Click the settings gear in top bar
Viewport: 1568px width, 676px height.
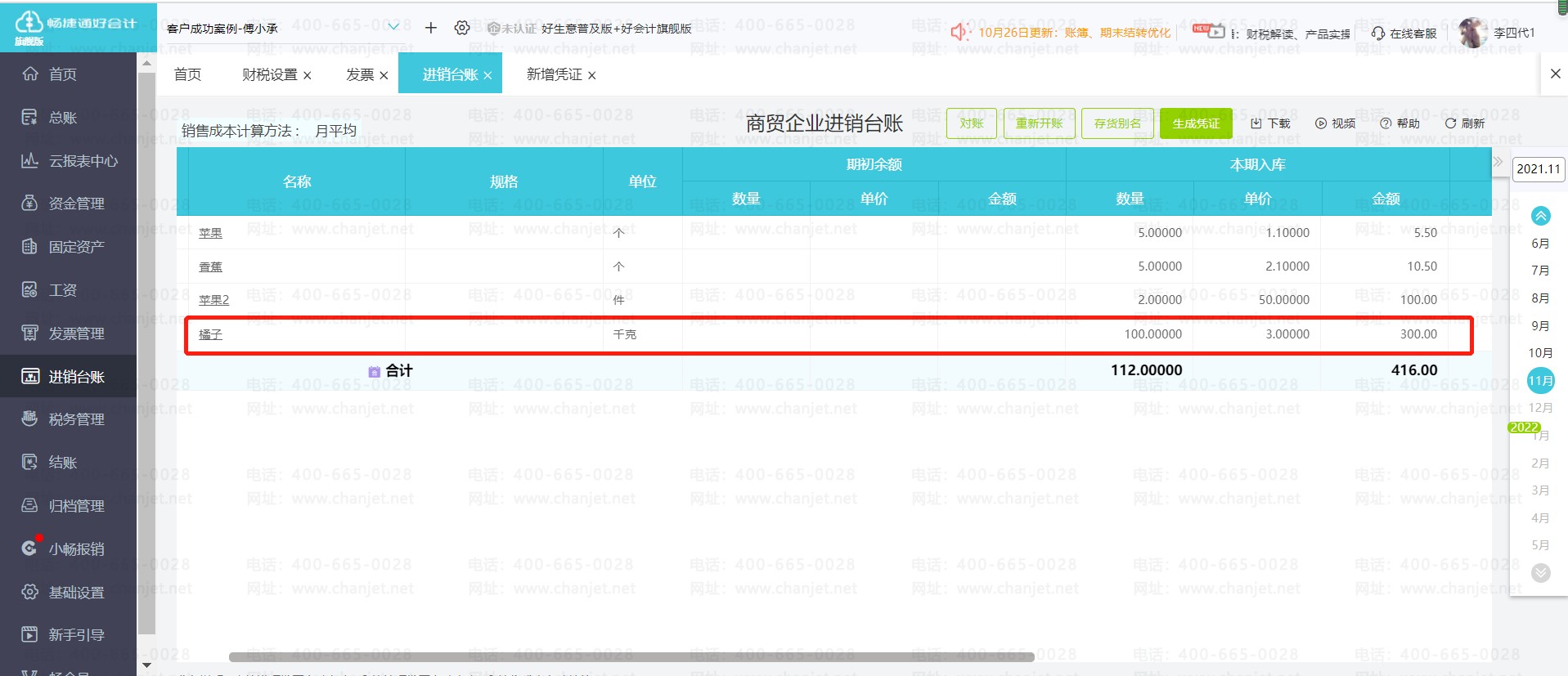(462, 28)
